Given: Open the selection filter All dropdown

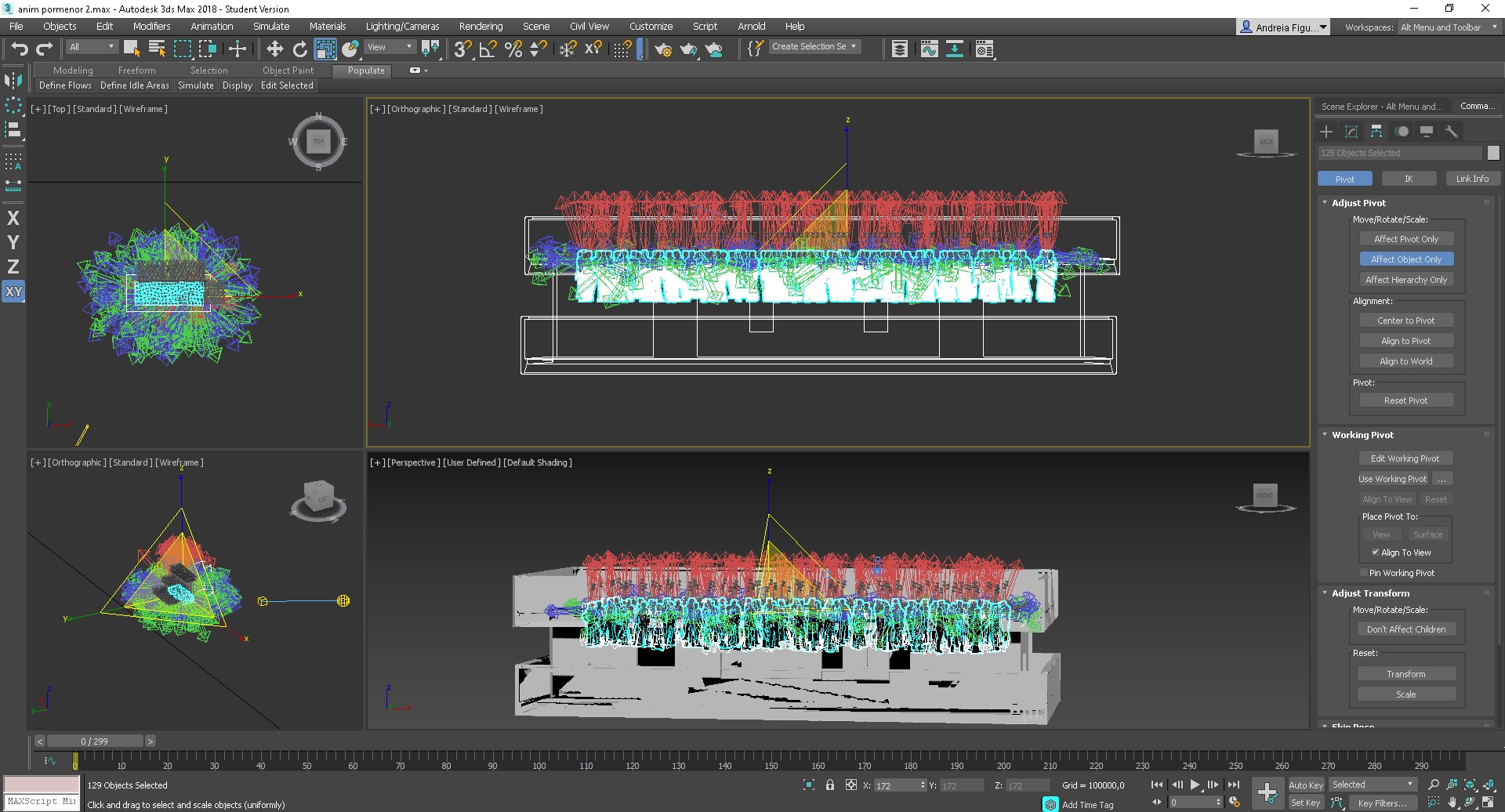Looking at the screenshot, I should (92, 47).
